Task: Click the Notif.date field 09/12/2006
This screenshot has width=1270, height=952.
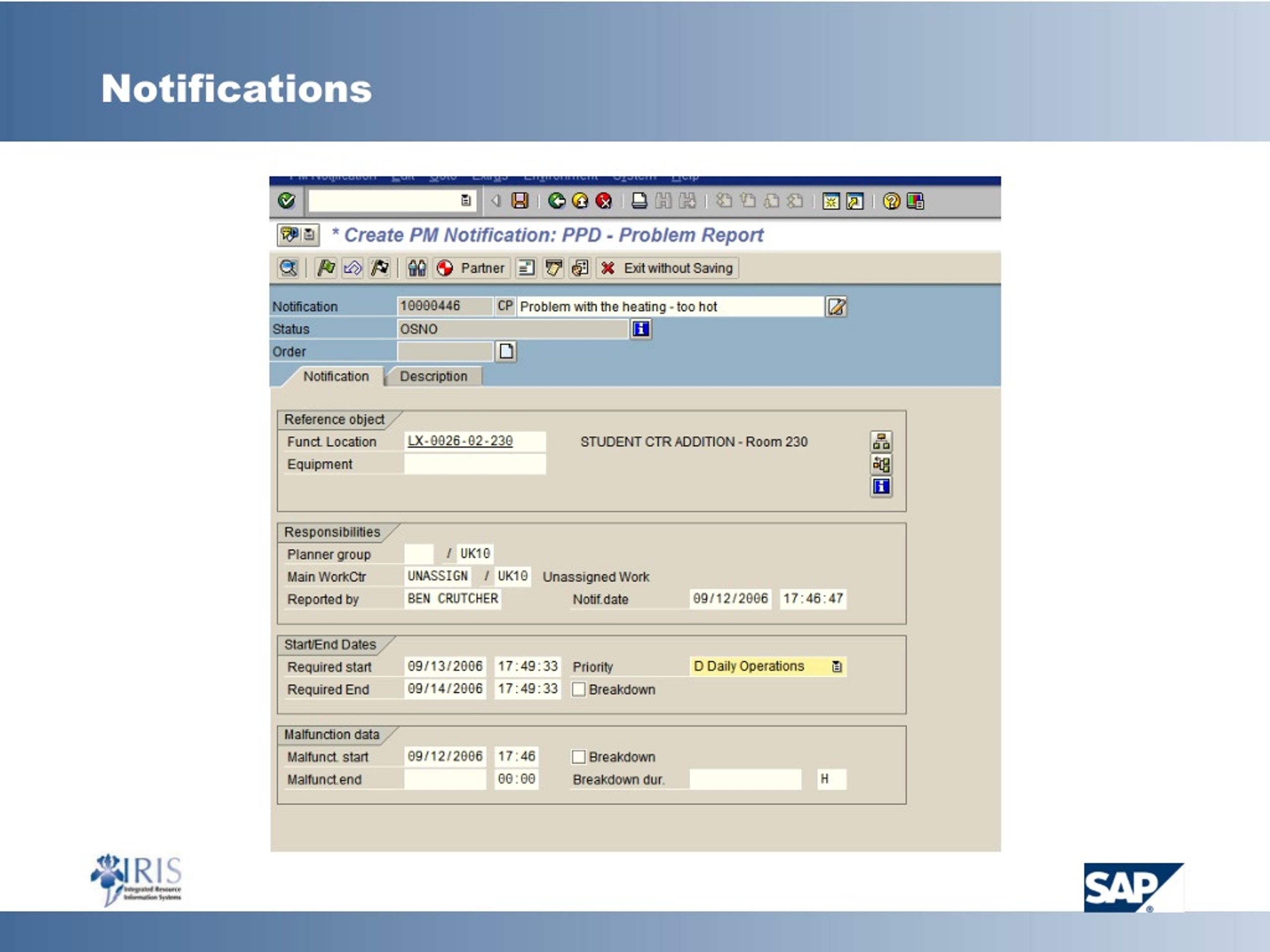Action: point(730,598)
